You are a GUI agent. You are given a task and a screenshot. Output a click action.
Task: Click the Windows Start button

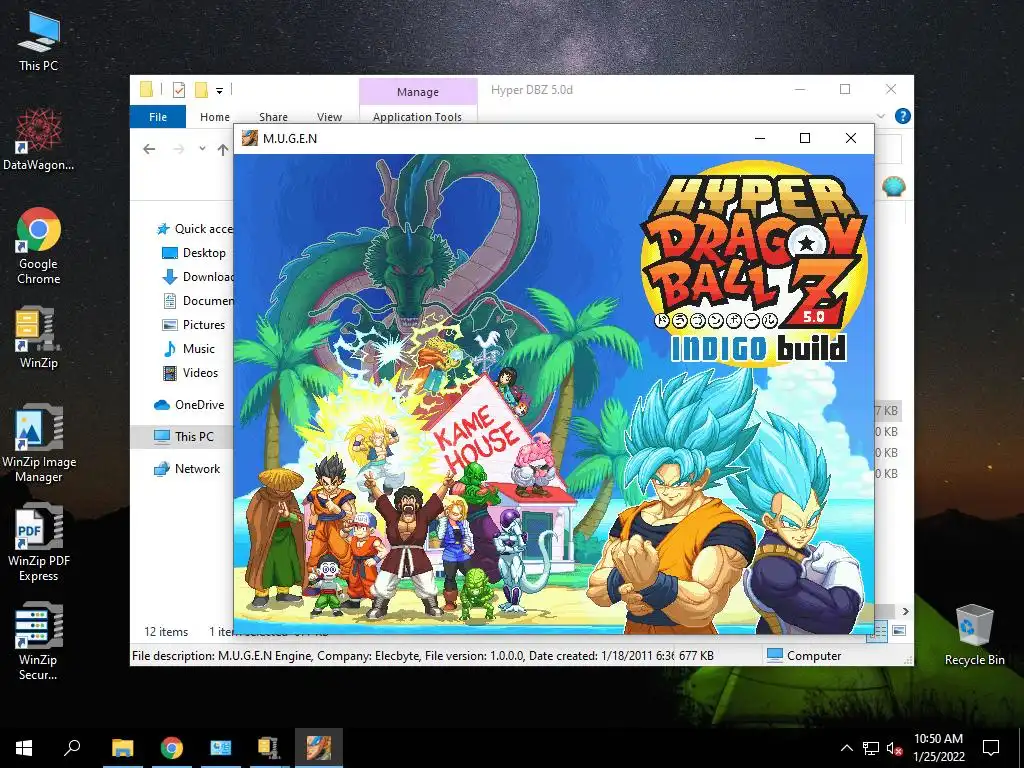pos(24,748)
